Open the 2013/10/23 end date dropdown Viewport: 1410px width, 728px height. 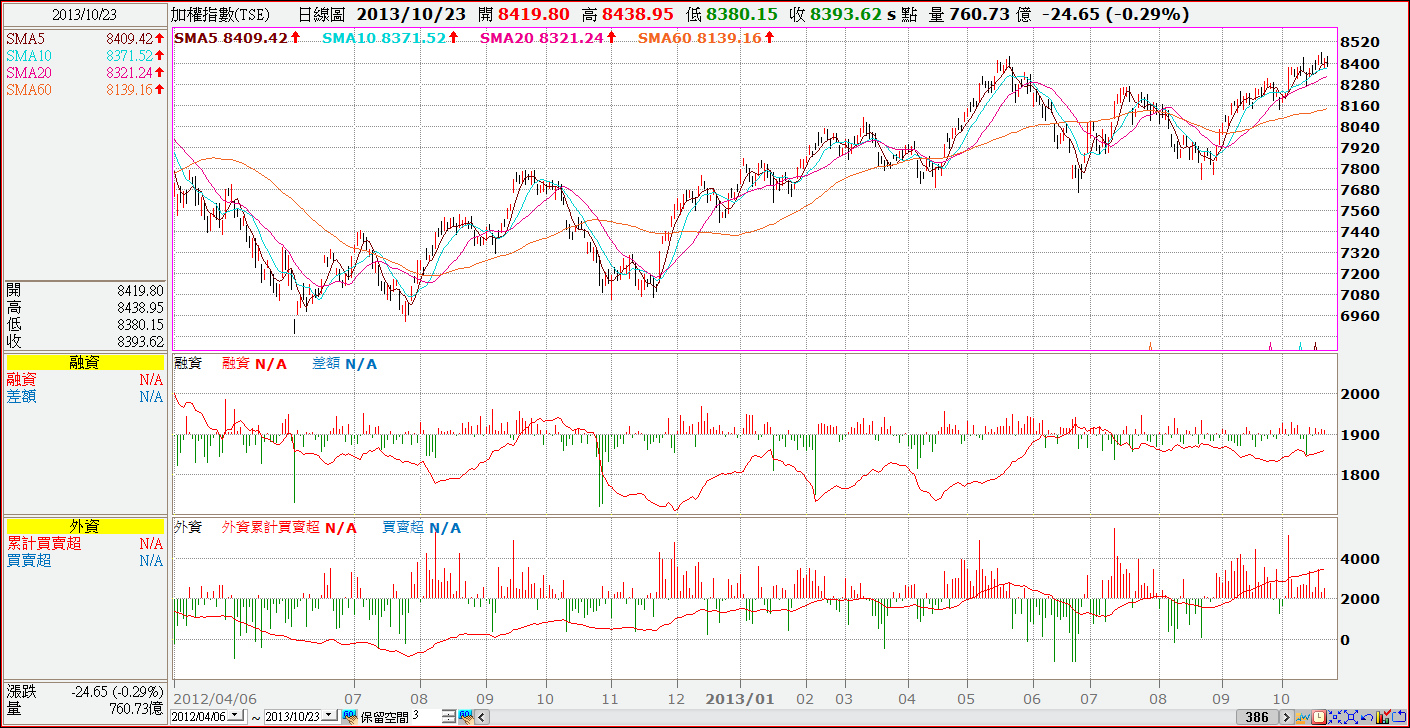click(329, 715)
